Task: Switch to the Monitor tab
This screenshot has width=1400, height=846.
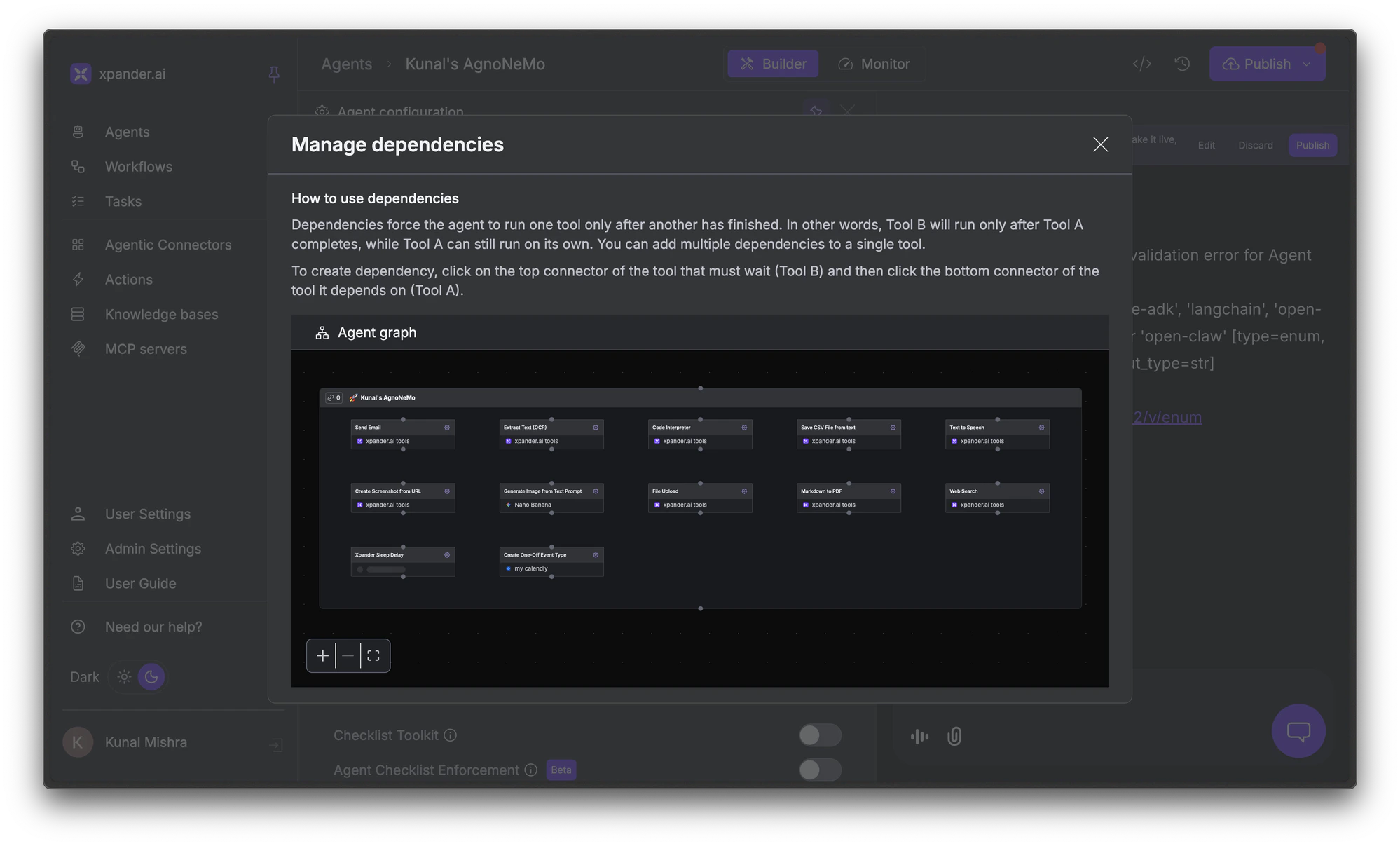Action: pyautogui.click(x=874, y=63)
